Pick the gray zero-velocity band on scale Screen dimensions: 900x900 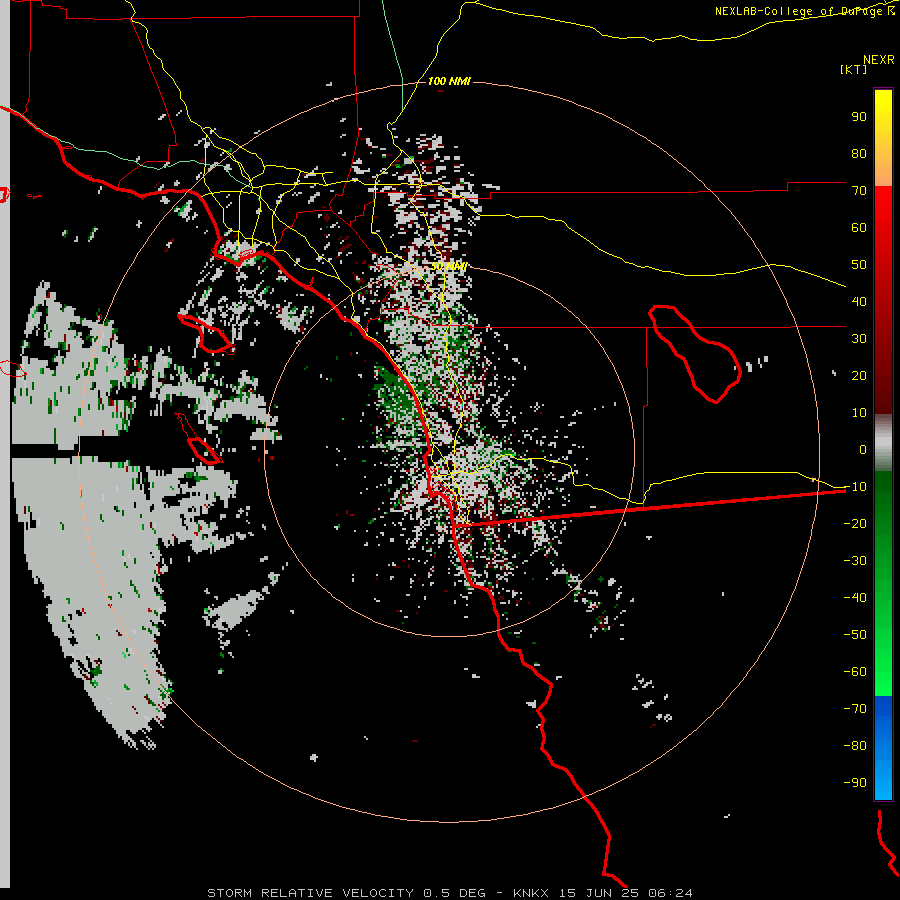pyautogui.click(x=883, y=443)
